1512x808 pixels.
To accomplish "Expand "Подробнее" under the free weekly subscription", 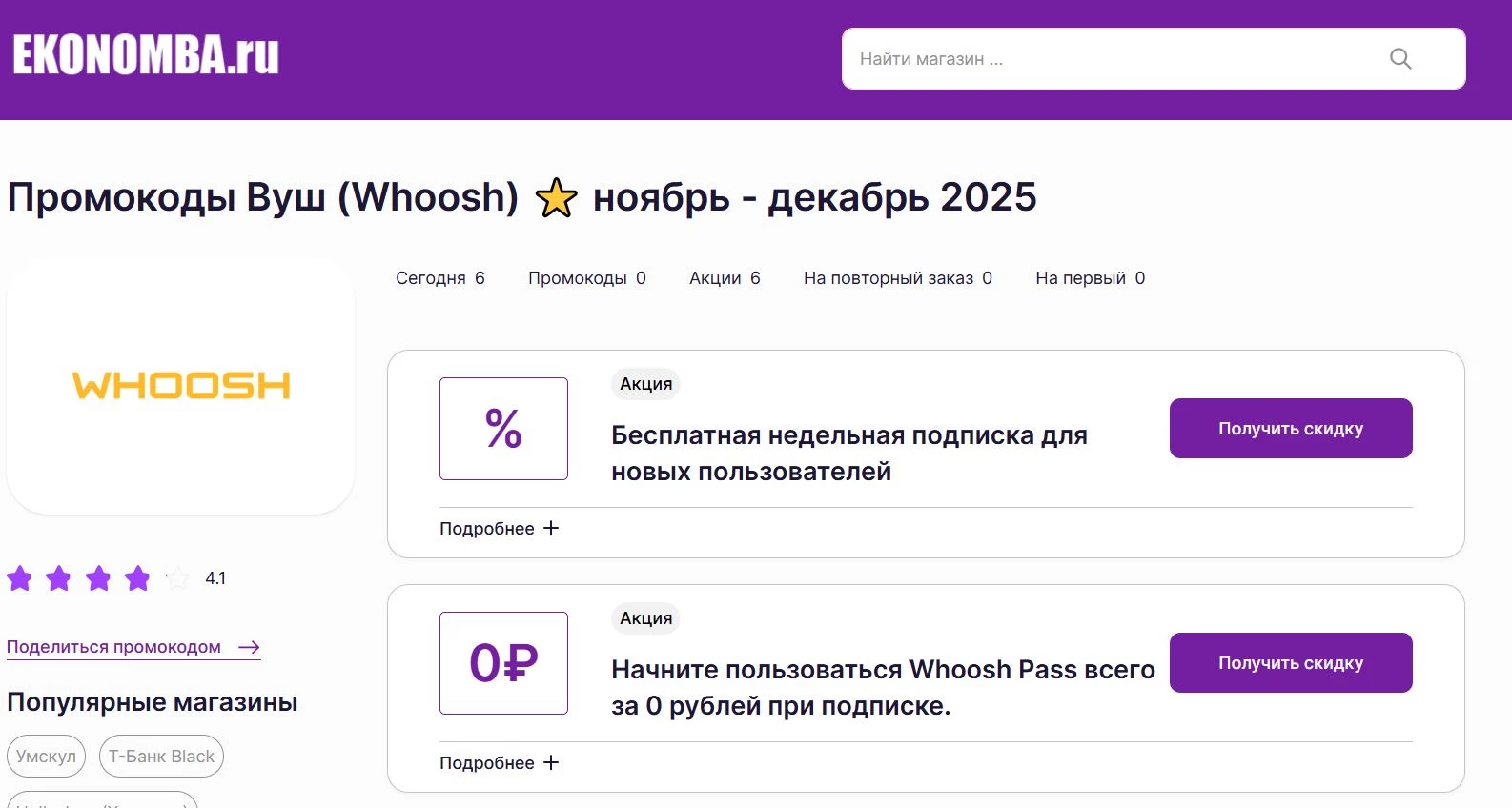I will point(499,529).
